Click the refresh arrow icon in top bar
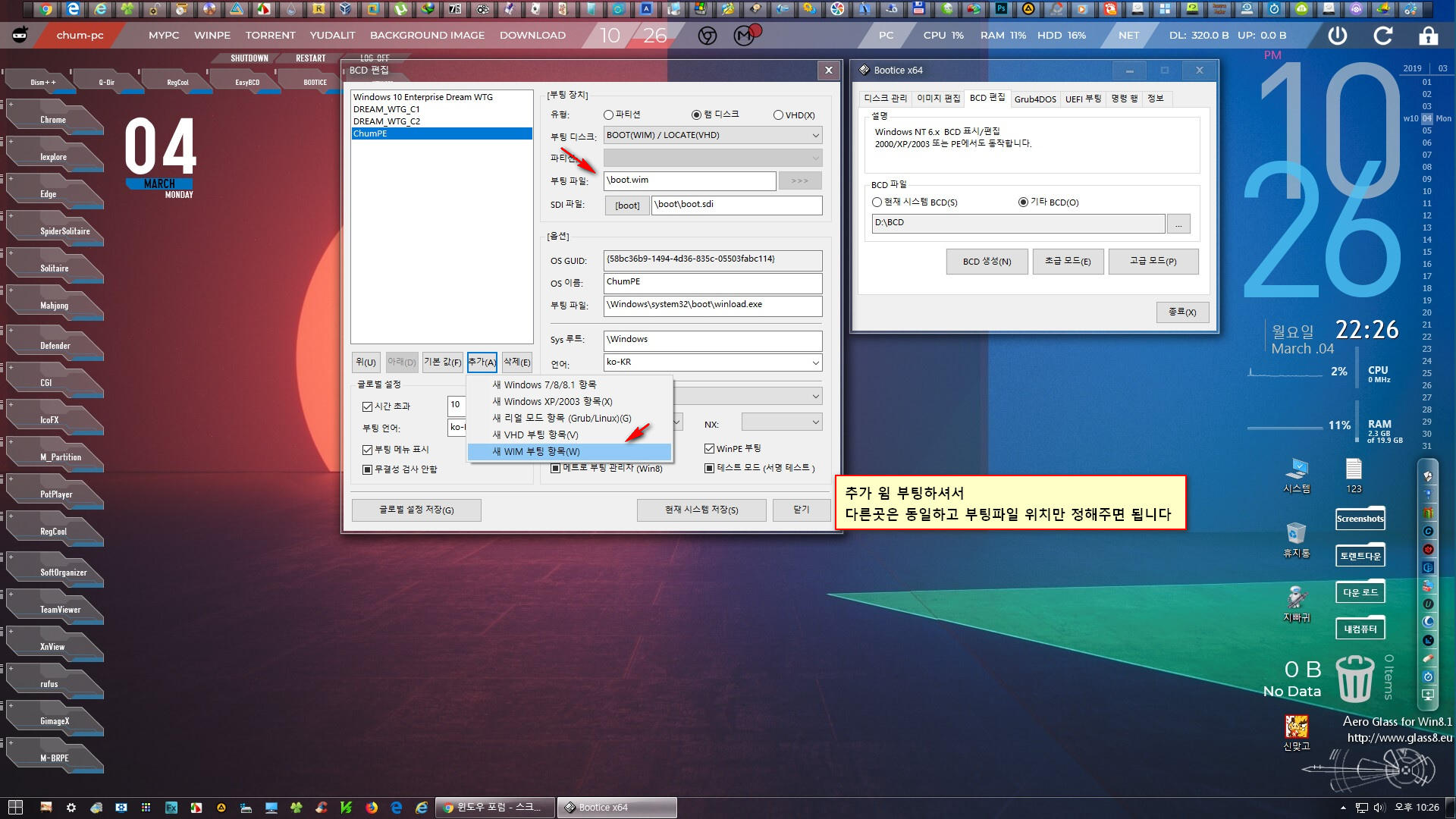The width and height of the screenshot is (1456, 819). click(1383, 36)
